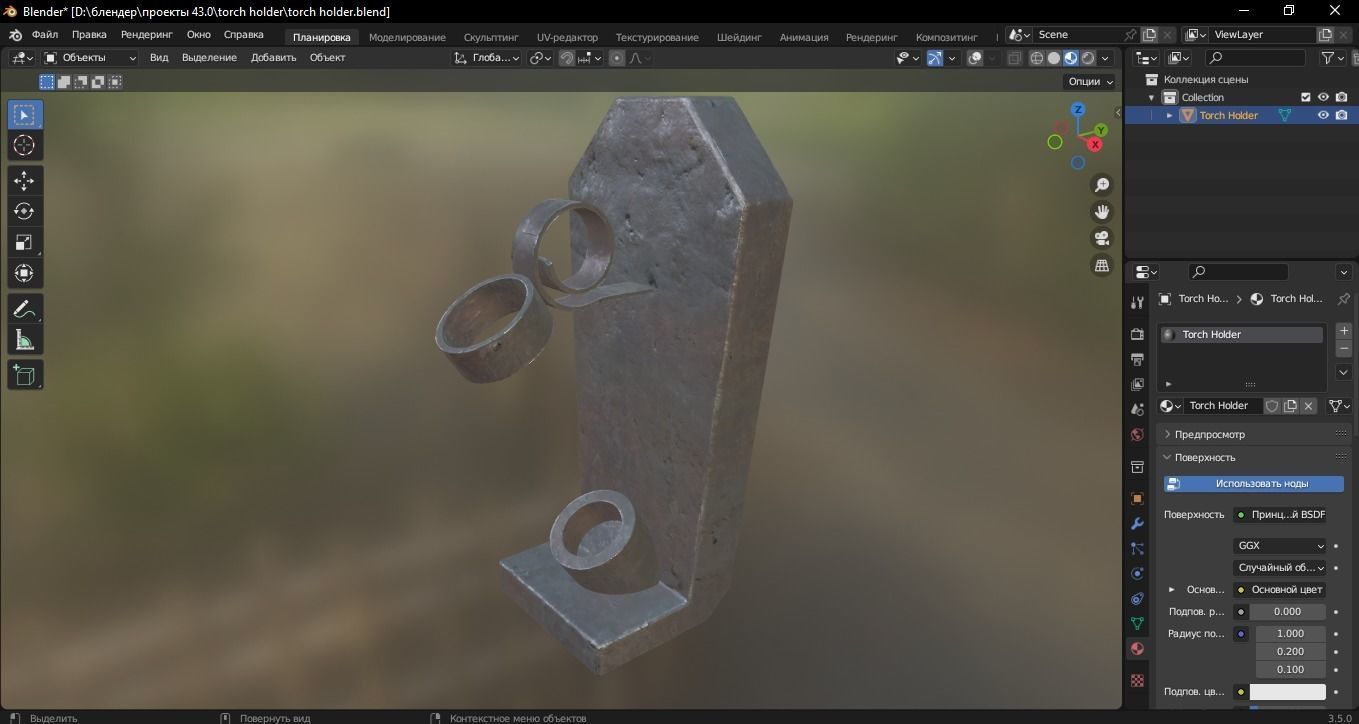Switch to solid viewport shading
Viewport: 1359px width, 724px height.
1053,58
